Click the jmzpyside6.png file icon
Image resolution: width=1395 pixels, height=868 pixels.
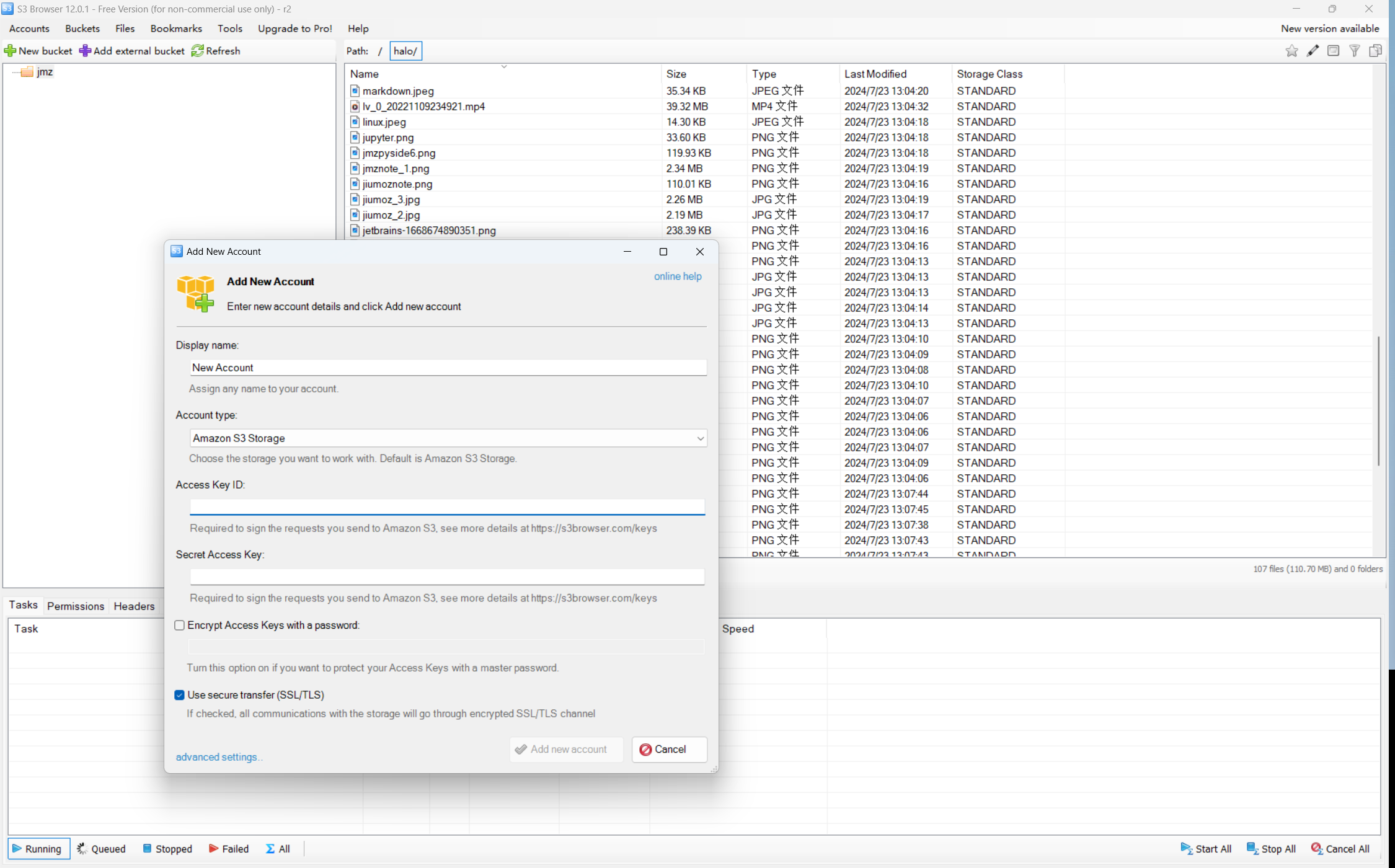[x=355, y=153]
